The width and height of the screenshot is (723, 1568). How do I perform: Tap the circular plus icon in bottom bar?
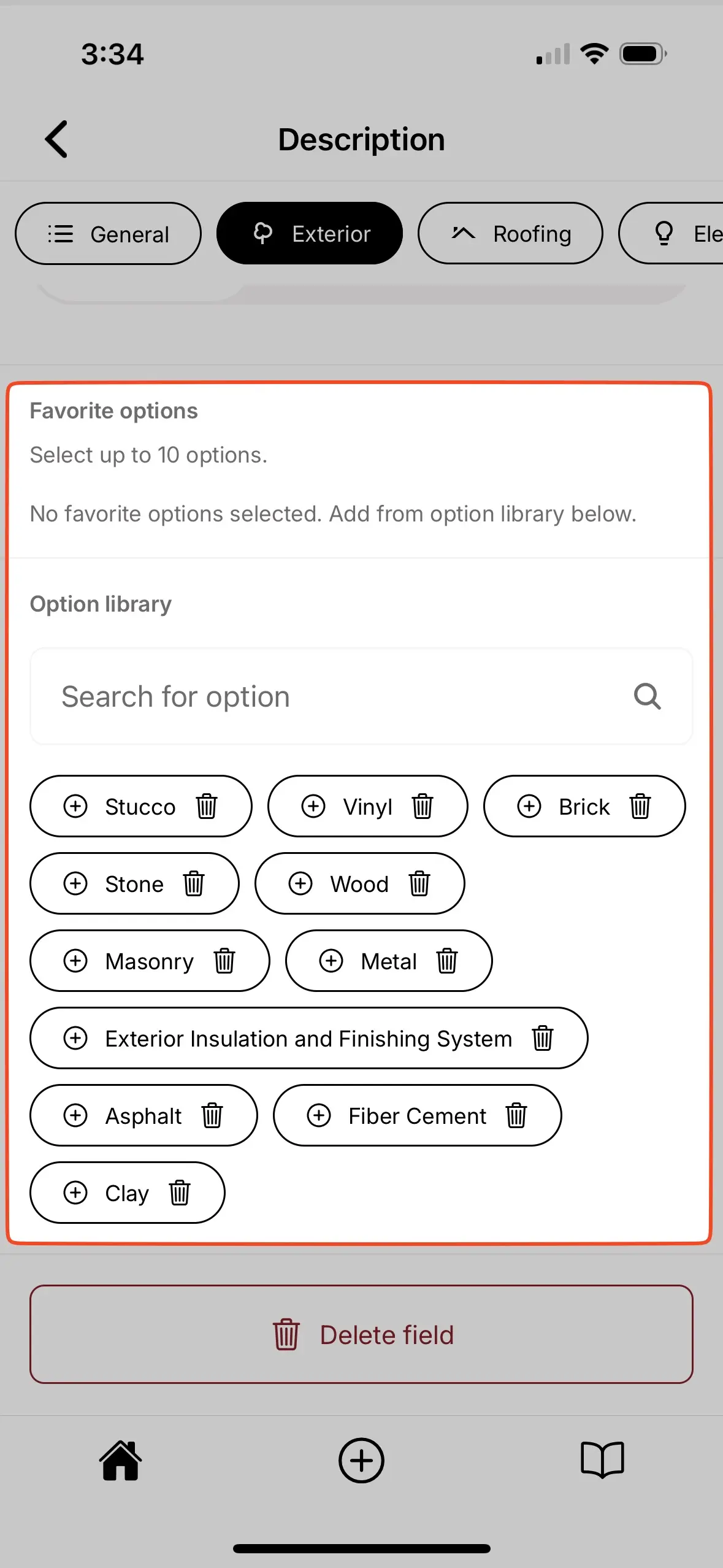pos(361,1460)
